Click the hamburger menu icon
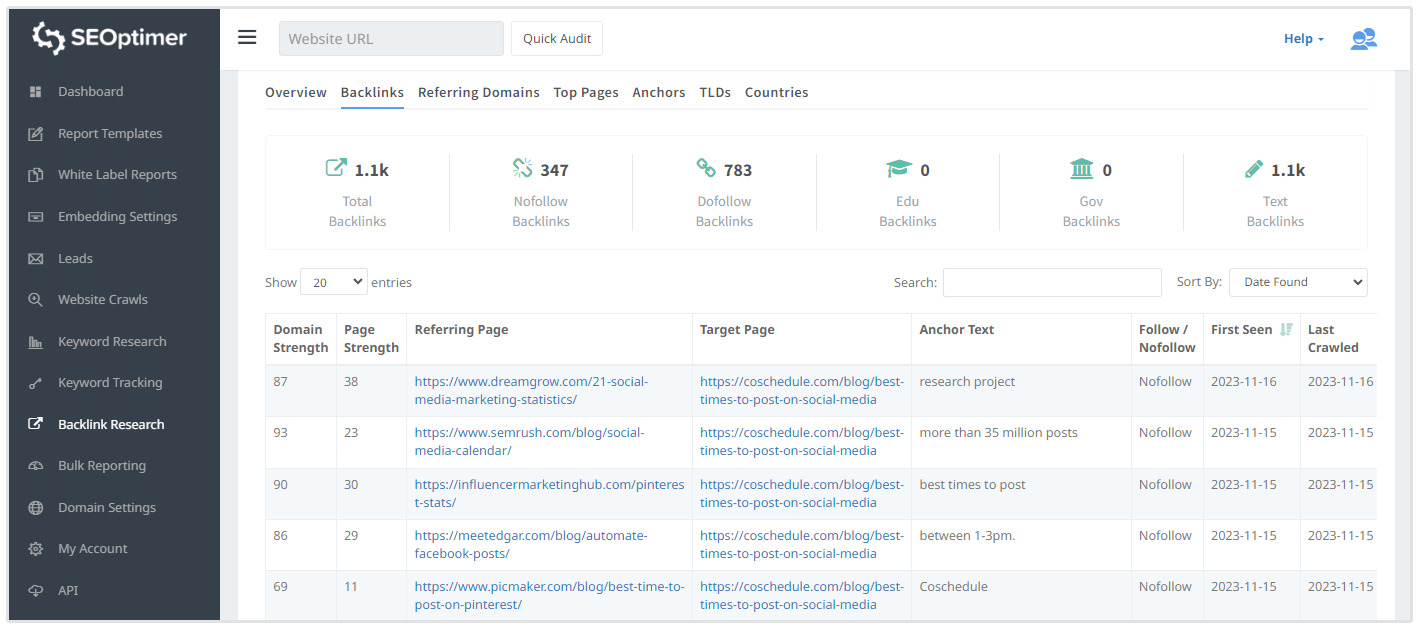 247,38
